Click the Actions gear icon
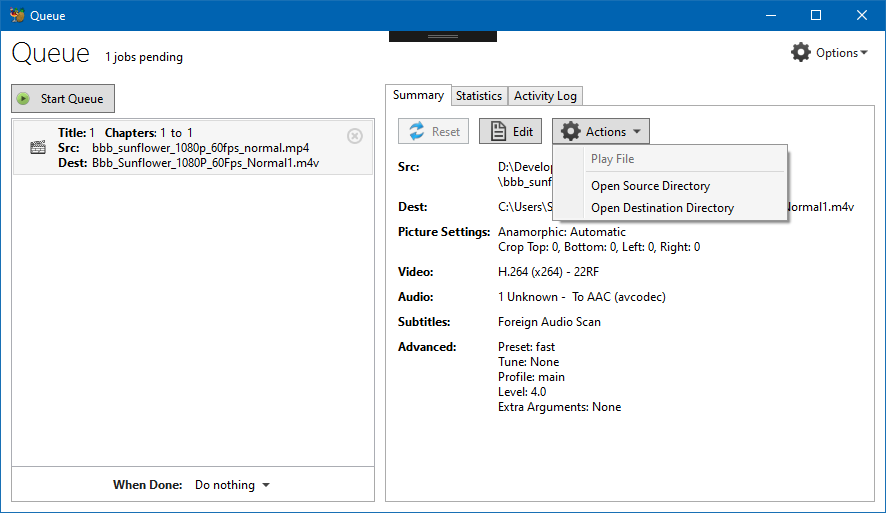 click(571, 131)
